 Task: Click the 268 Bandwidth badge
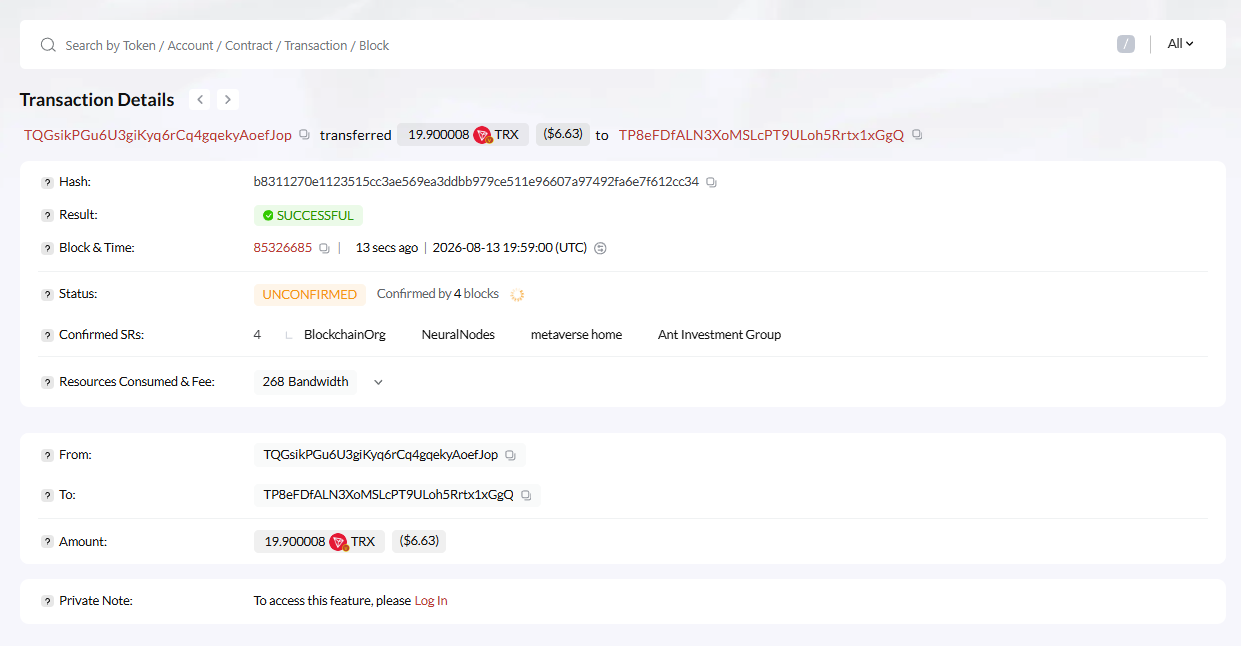click(305, 382)
